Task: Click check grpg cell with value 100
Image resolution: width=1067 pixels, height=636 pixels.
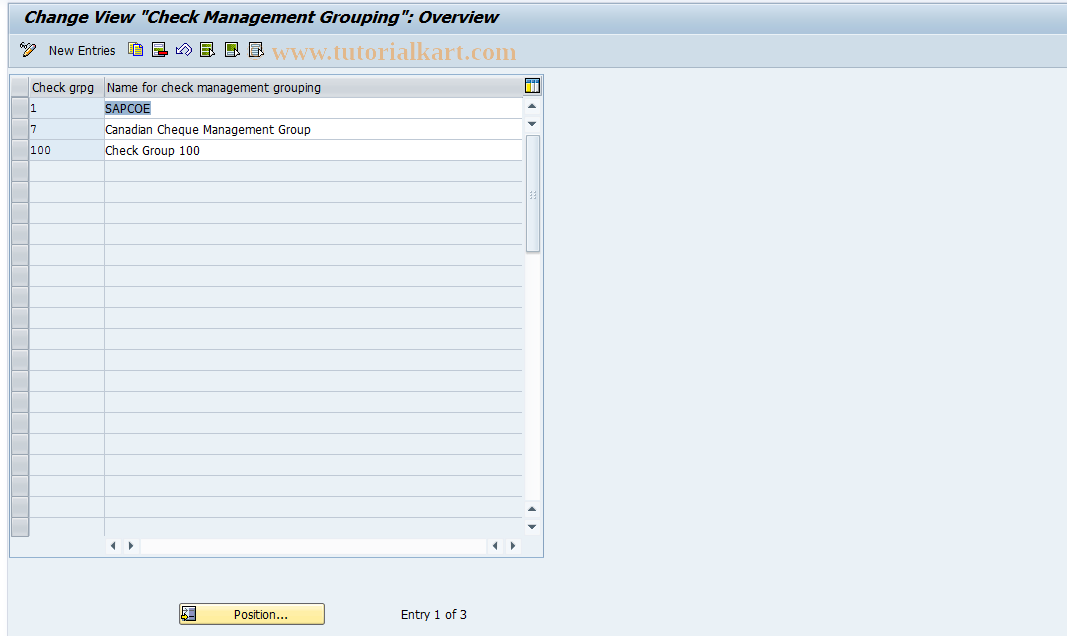Action: [x=66, y=150]
